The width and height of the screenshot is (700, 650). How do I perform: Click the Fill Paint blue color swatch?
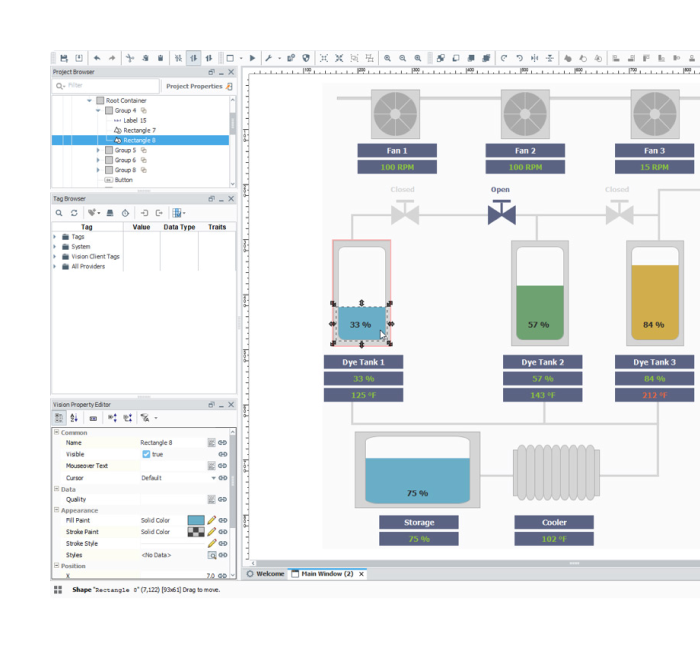pyautogui.click(x=196, y=520)
